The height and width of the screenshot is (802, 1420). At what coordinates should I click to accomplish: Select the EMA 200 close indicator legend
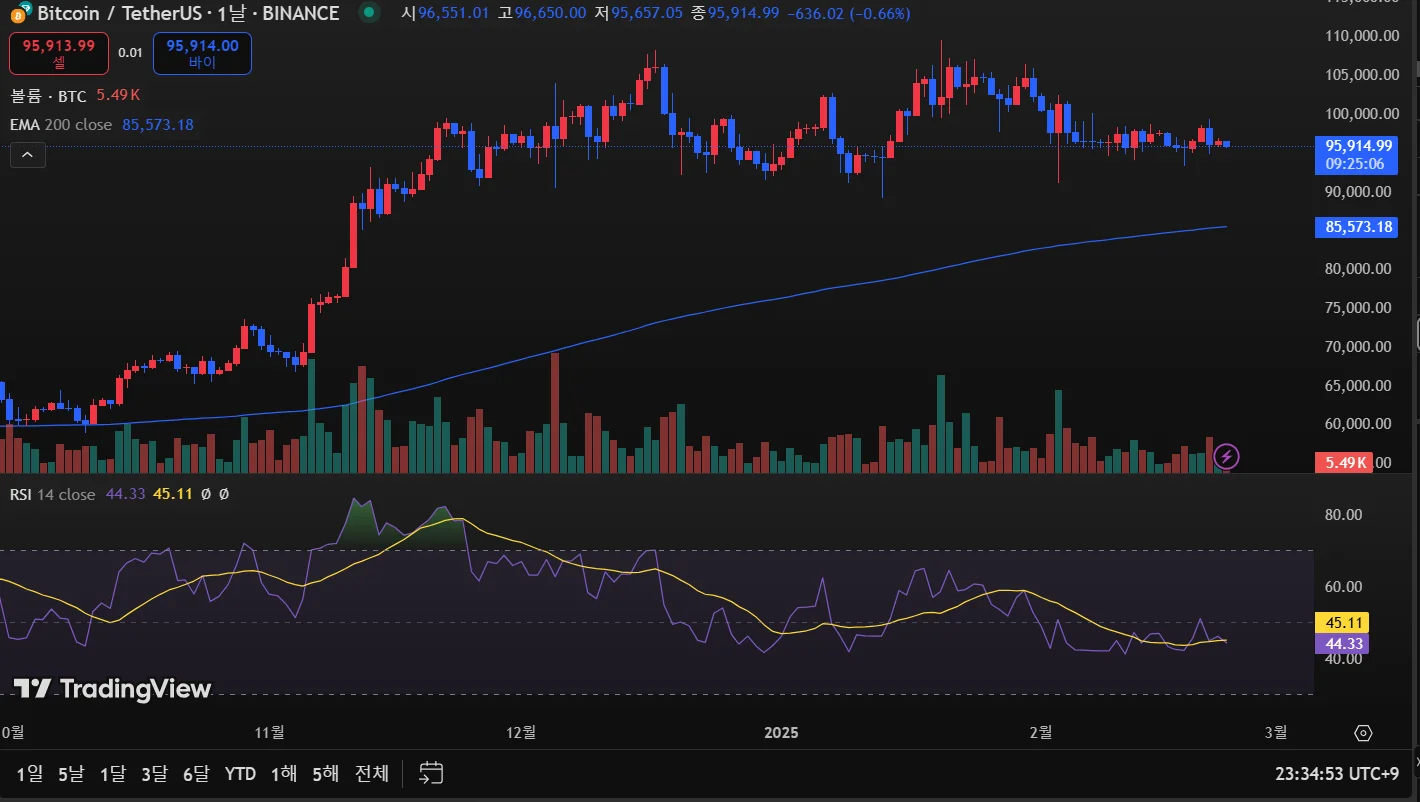pyautogui.click(x=60, y=125)
